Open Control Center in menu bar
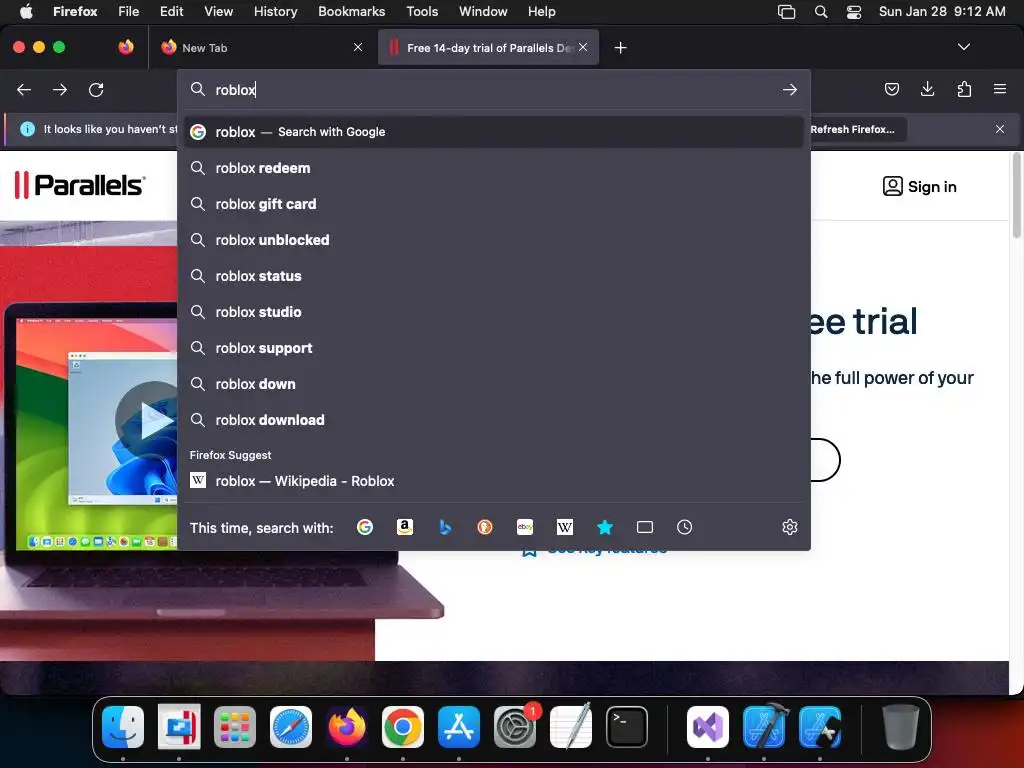Image resolution: width=1024 pixels, height=768 pixels. [854, 12]
